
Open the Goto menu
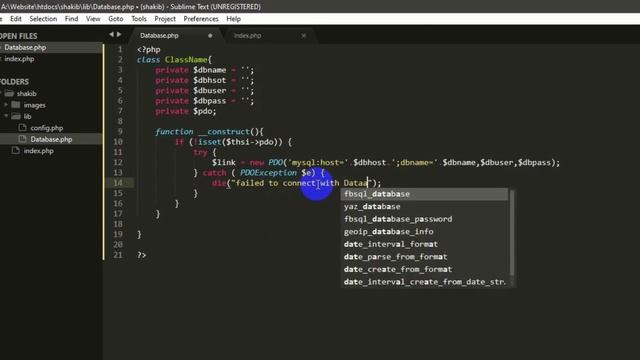tap(116, 19)
